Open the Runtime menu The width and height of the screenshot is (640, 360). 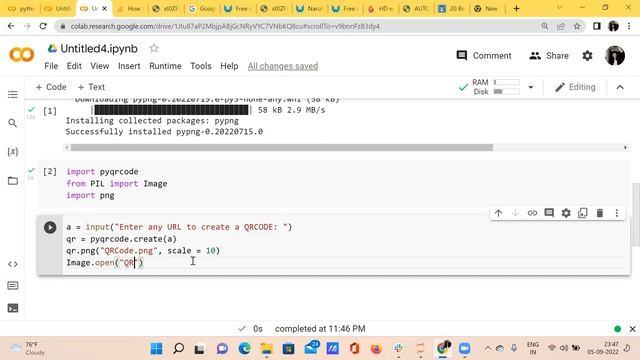pos(165,66)
